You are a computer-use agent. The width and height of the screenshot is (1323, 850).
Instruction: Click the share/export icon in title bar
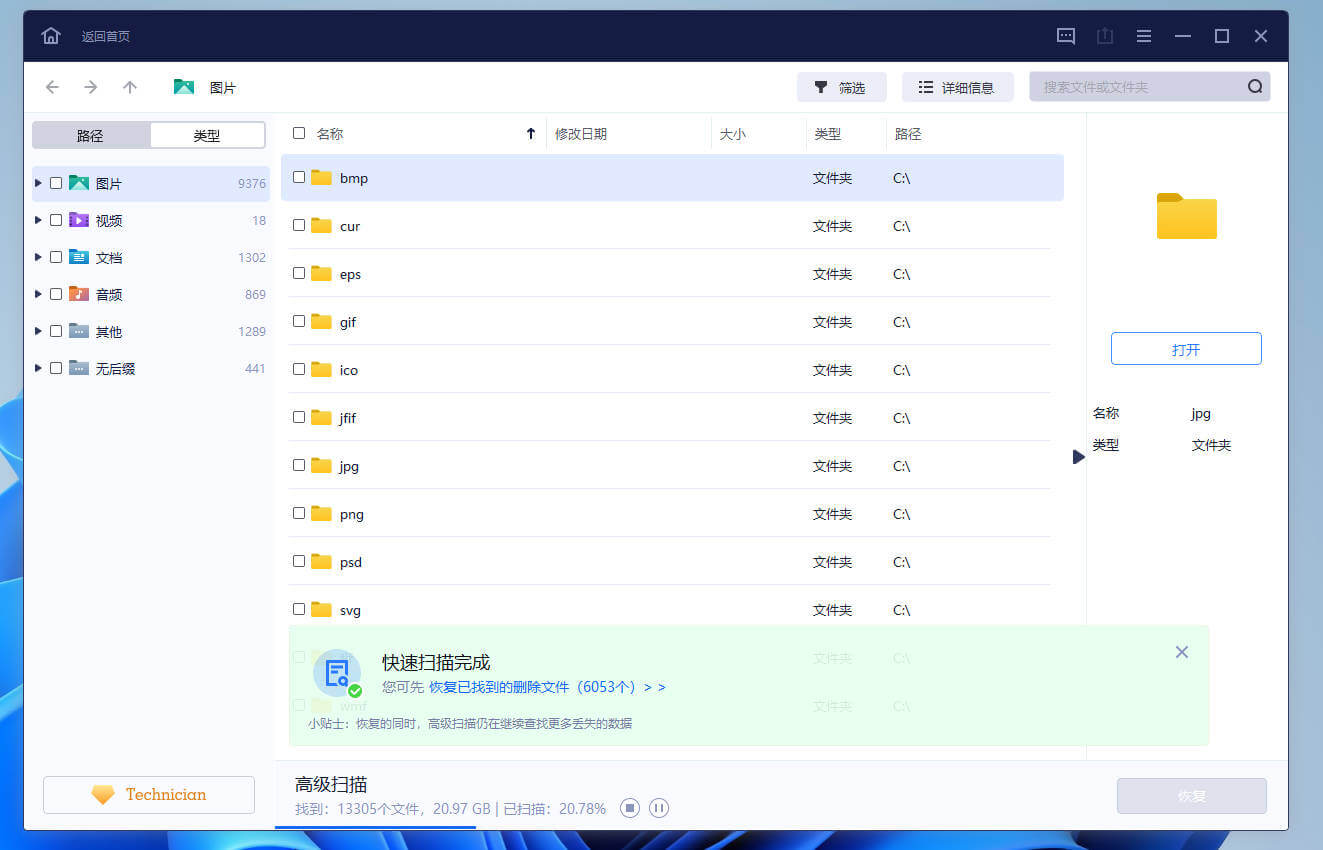(1104, 35)
